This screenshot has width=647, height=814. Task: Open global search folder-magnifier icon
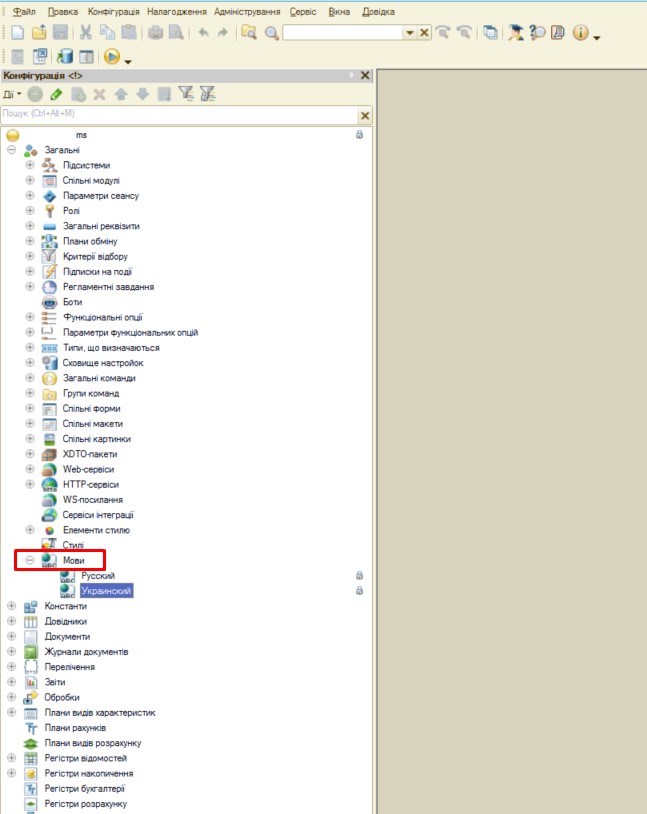click(249, 33)
